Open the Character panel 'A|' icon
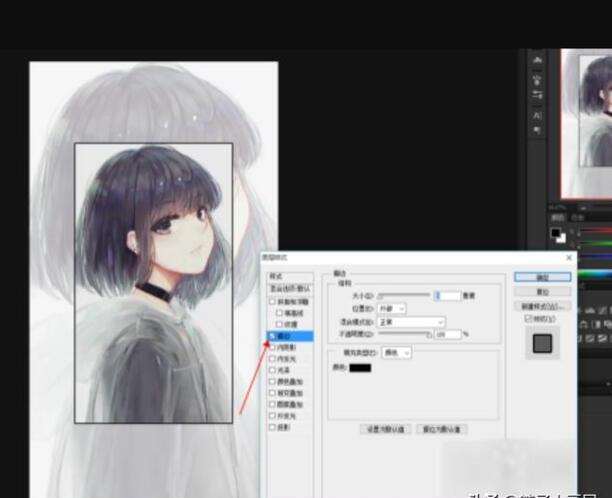This screenshot has width=612, height=498. pyautogui.click(x=537, y=116)
